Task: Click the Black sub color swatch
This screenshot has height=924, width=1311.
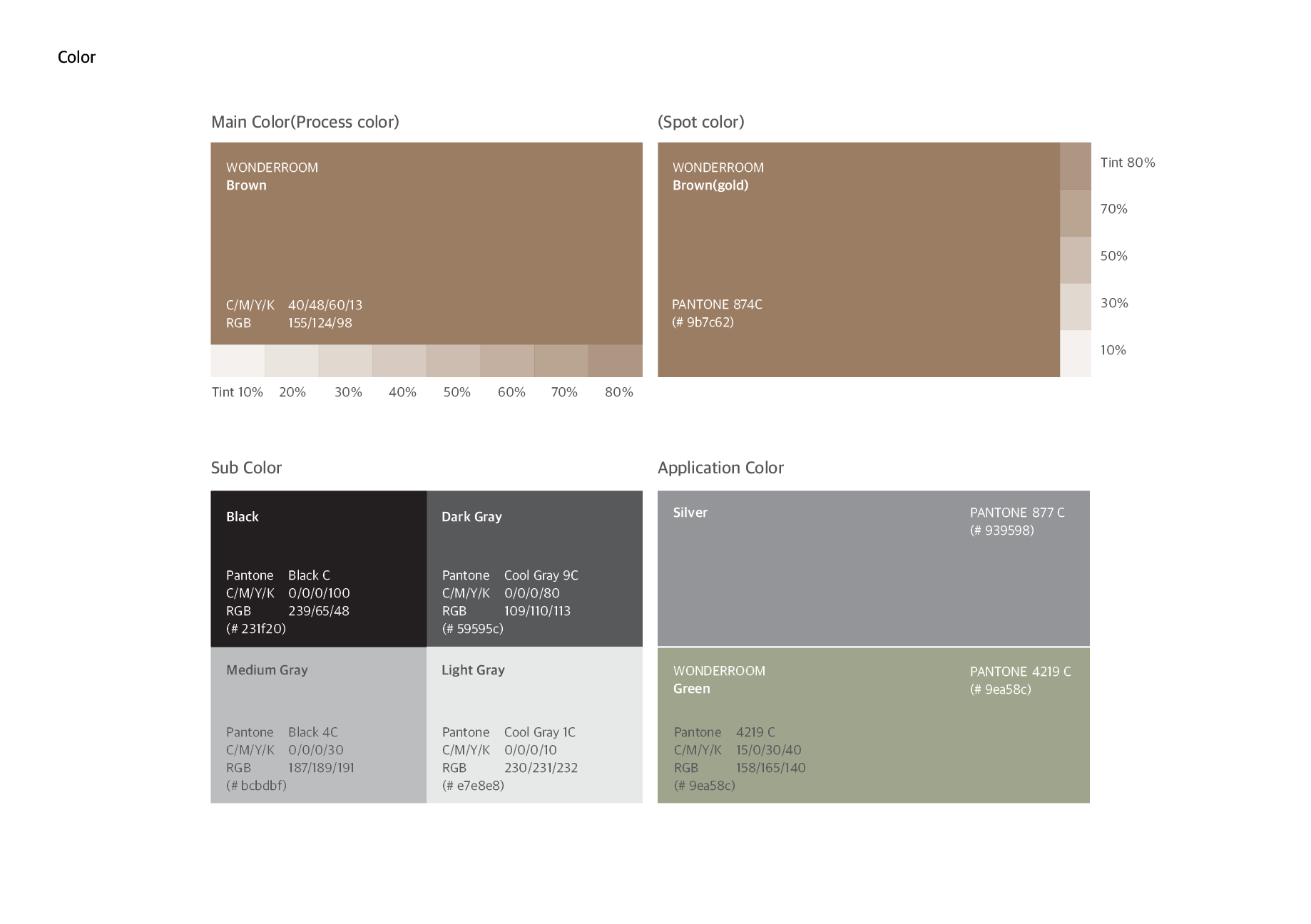Action: 319,569
